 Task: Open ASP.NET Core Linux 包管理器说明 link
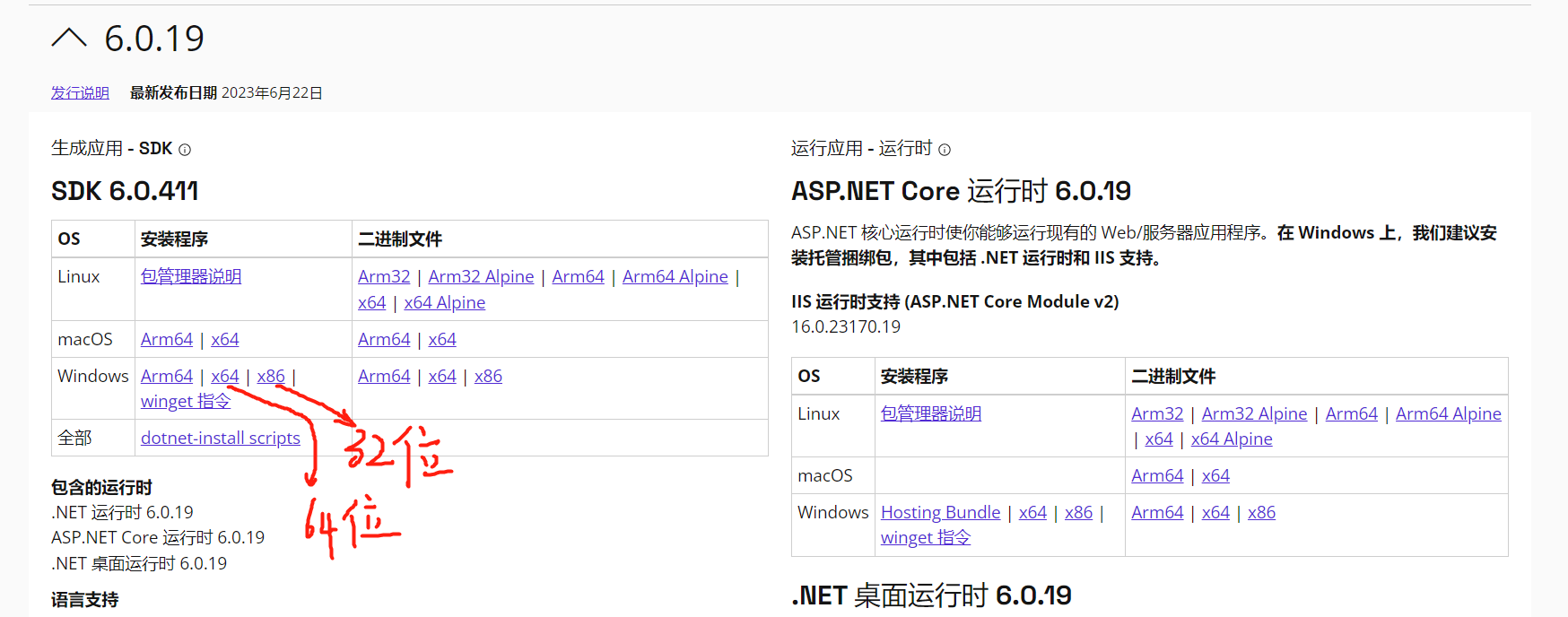[931, 413]
